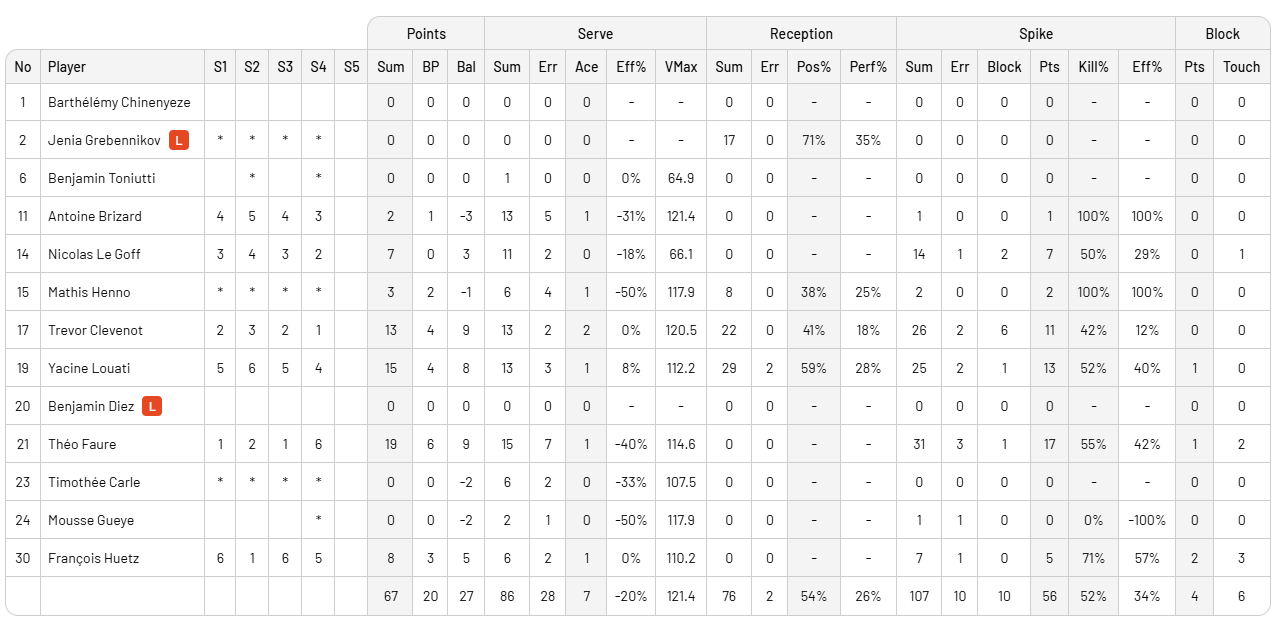This screenshot has height=629, width=1282.
Task: Sort by the VMax column header
Action: (x=681, y=67)
